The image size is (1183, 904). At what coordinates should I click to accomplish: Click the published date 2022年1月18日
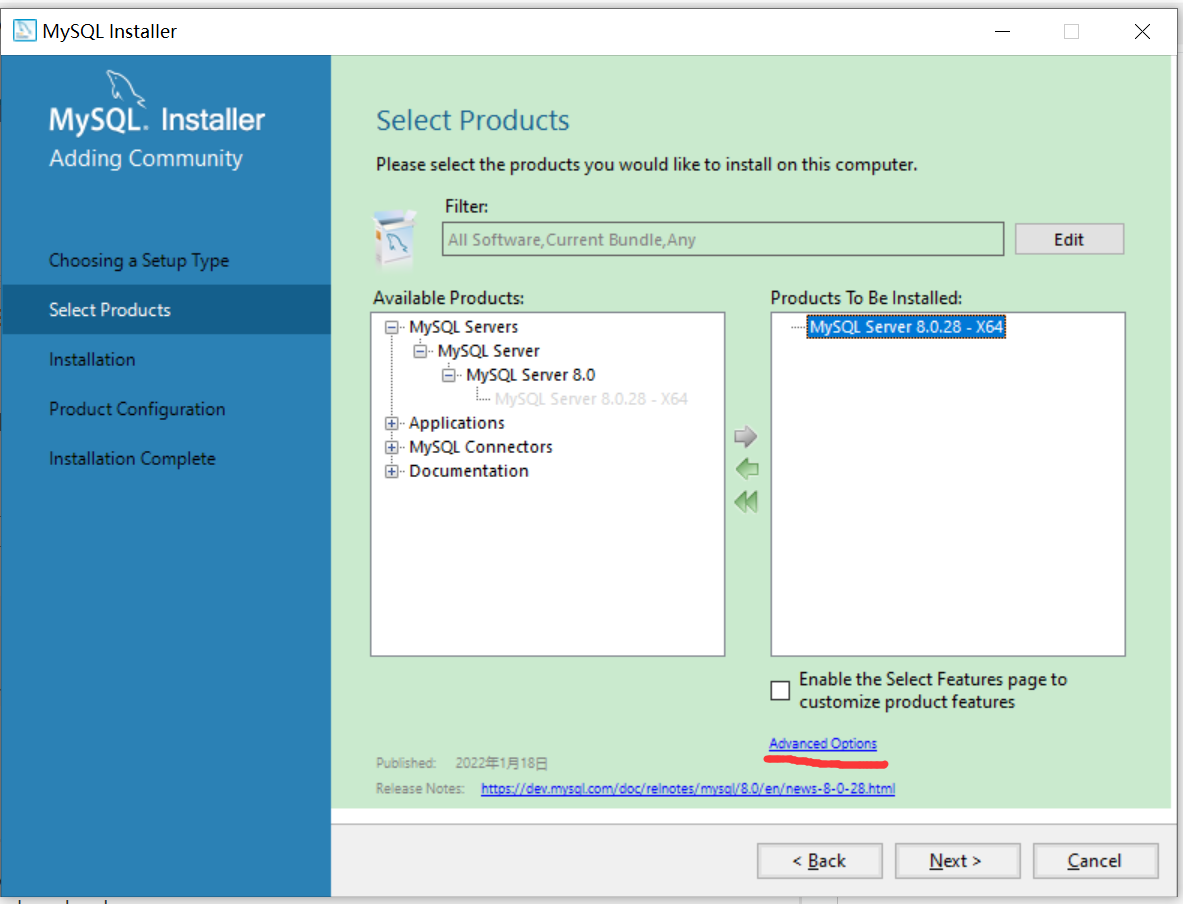(x=502, y=763)
